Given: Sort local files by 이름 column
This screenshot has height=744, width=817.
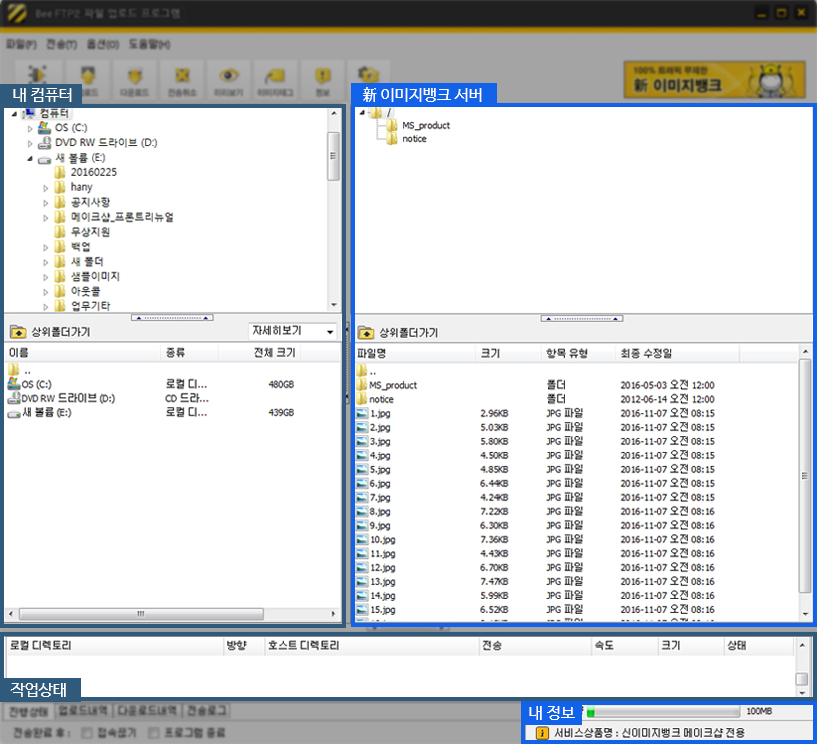Looking at the screenshot, I should pos(82,353).
